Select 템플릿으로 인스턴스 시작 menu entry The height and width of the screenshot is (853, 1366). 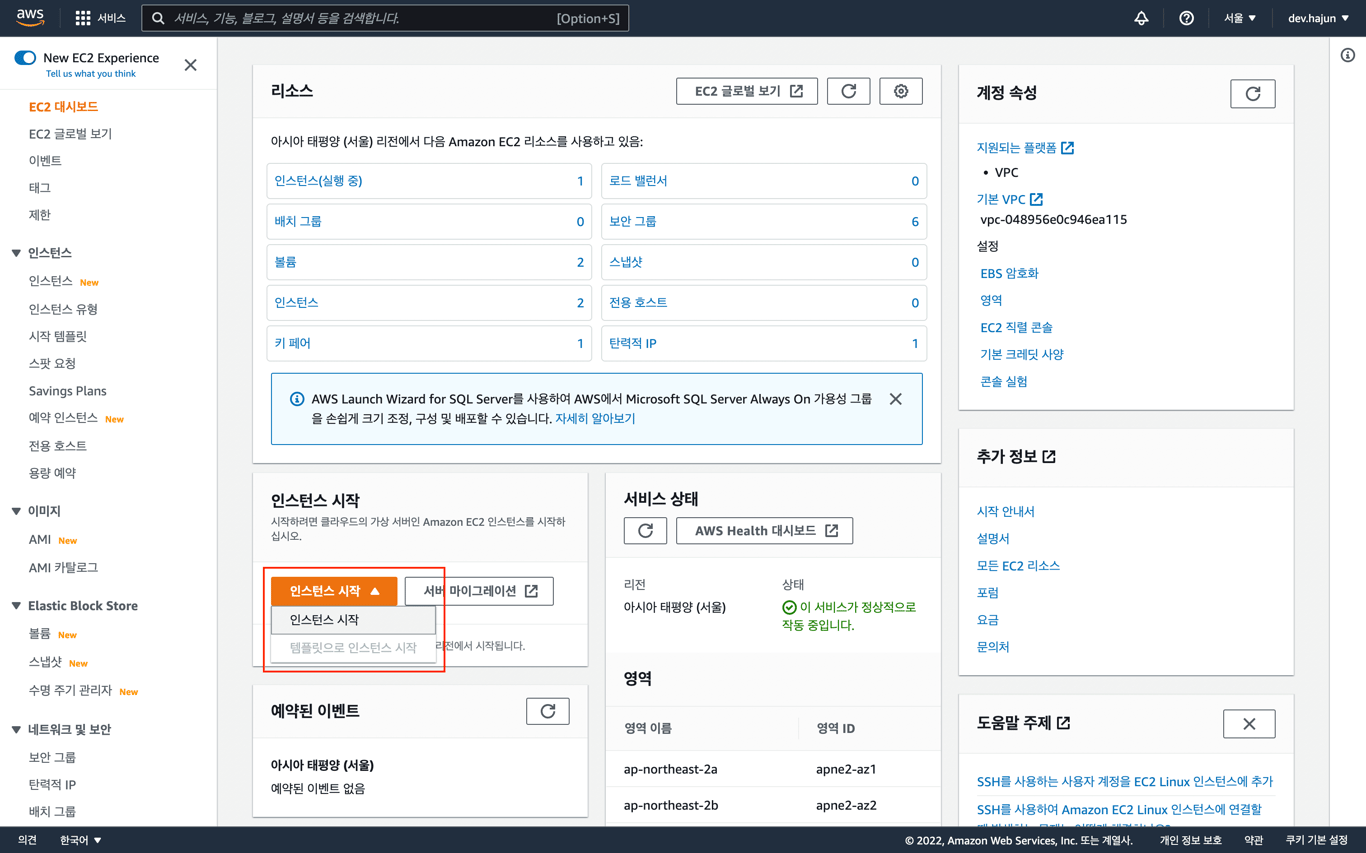(353, 648)
